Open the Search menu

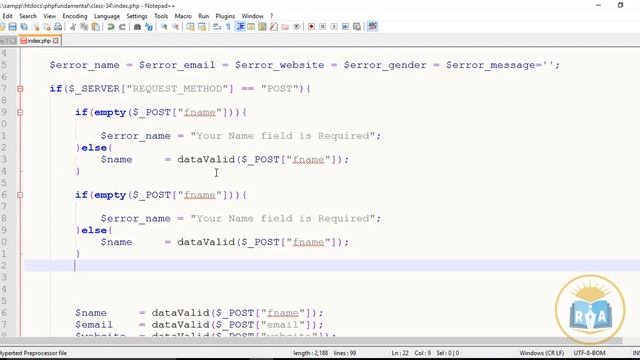tap(28, 16)
